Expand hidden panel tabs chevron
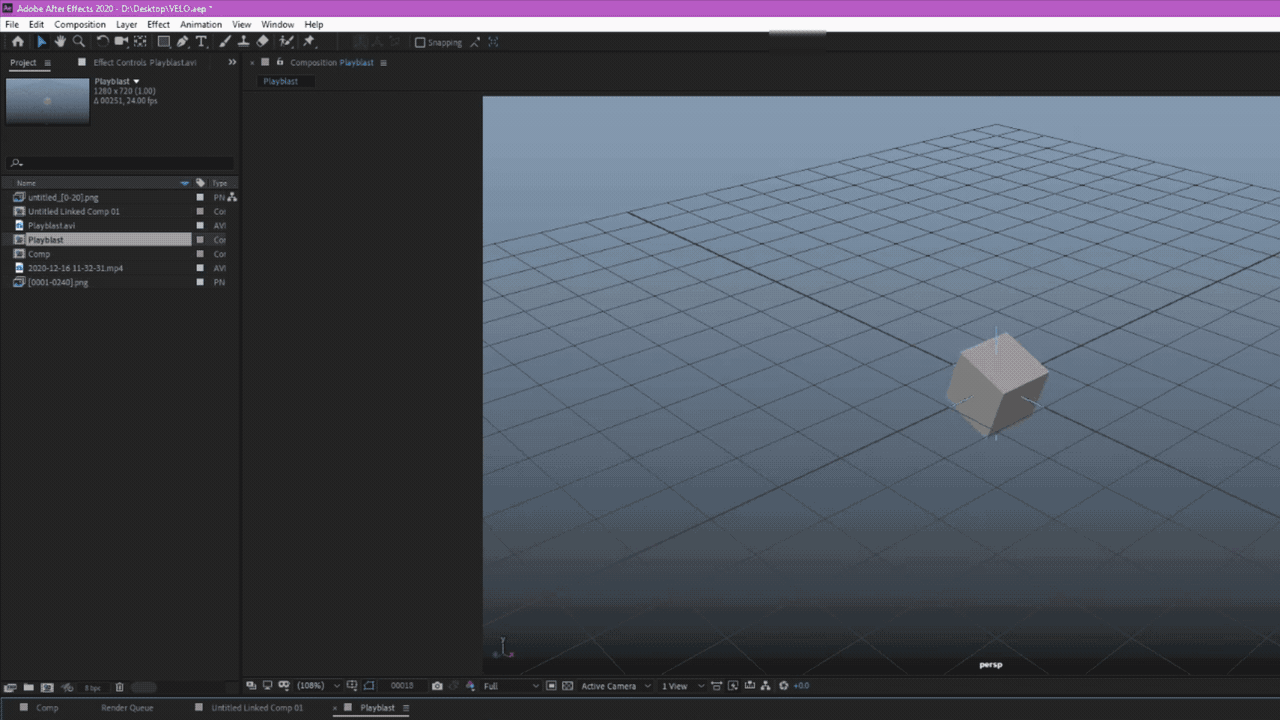1280x720 pixels. tap(232, 62)
